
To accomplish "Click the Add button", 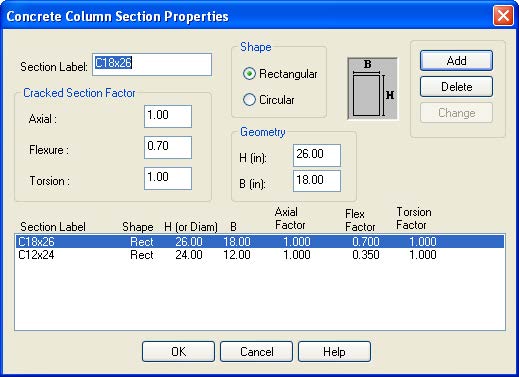I will (x=456, y=61).
